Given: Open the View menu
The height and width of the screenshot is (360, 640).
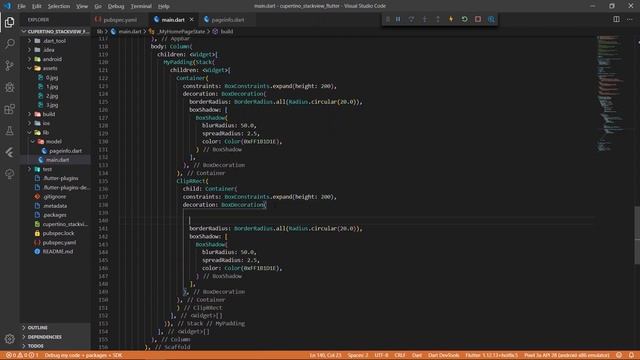Looking at the screenshot, I should coord(82,6).
